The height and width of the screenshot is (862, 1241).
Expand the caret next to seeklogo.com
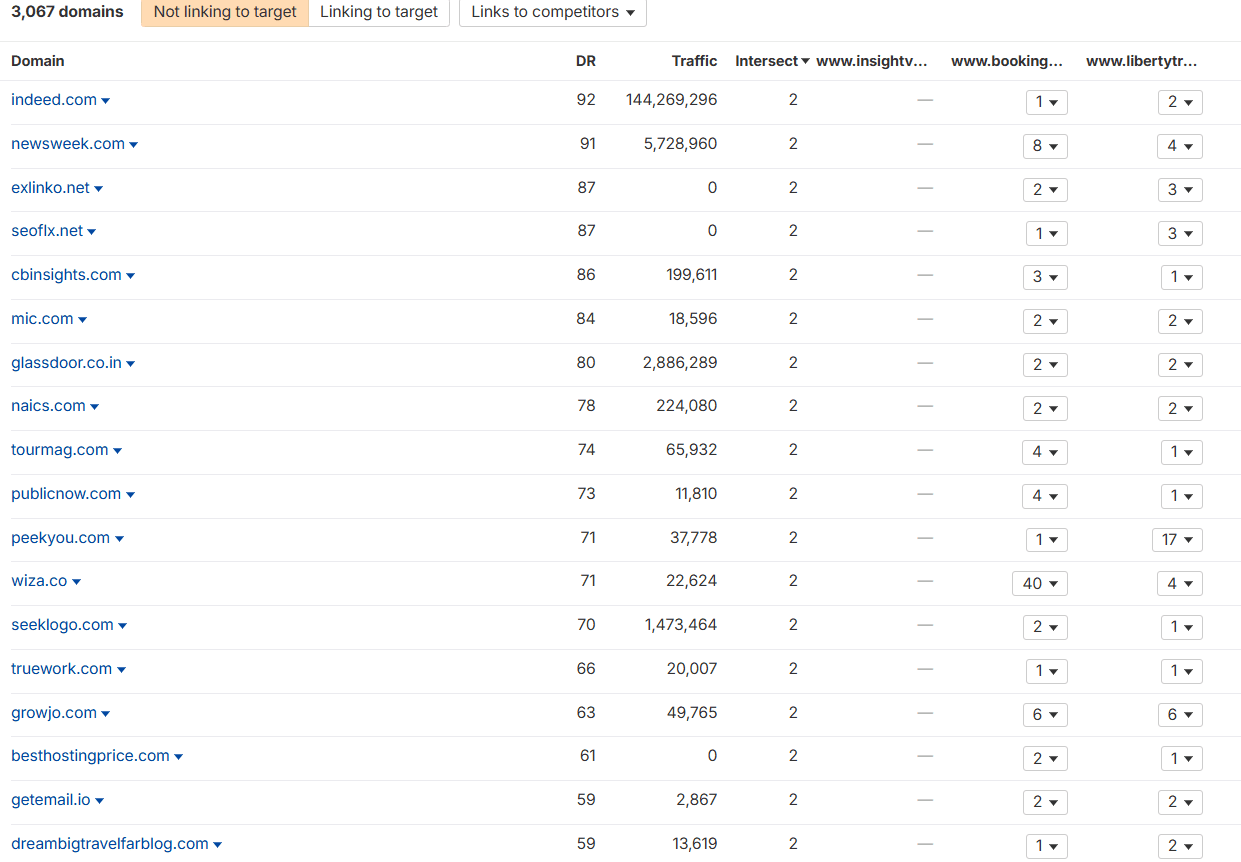pyautogui.click(x=123, y=626)
